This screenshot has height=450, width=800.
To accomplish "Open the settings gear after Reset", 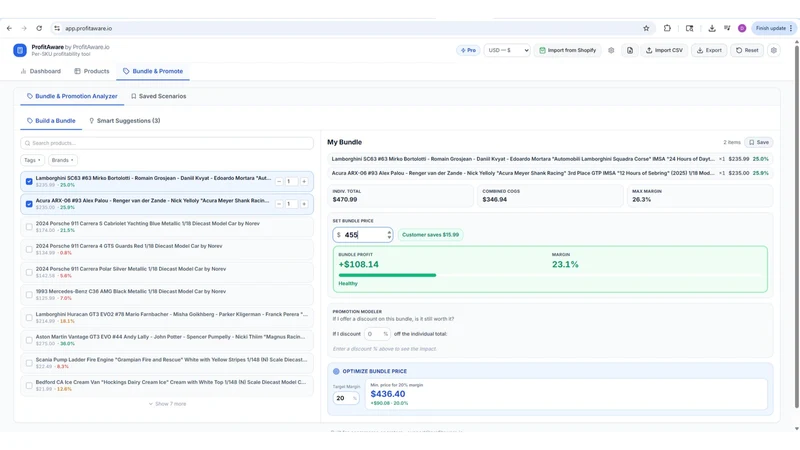I will [773, 50].
